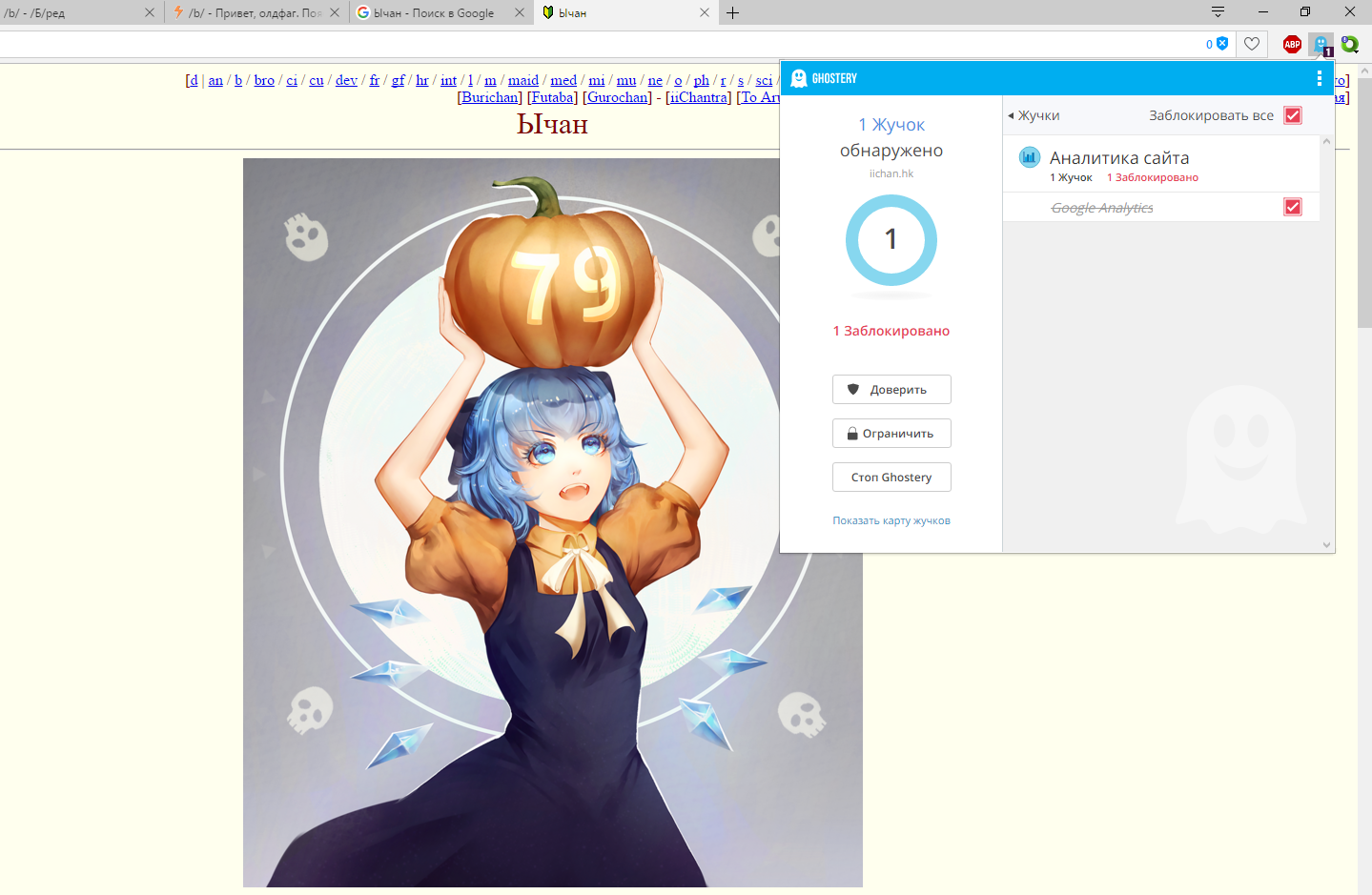The height and width of the screenshot is (895, 1372).
Task: Click the Ghostery ghost logo in header
Action: pos(799,78)
